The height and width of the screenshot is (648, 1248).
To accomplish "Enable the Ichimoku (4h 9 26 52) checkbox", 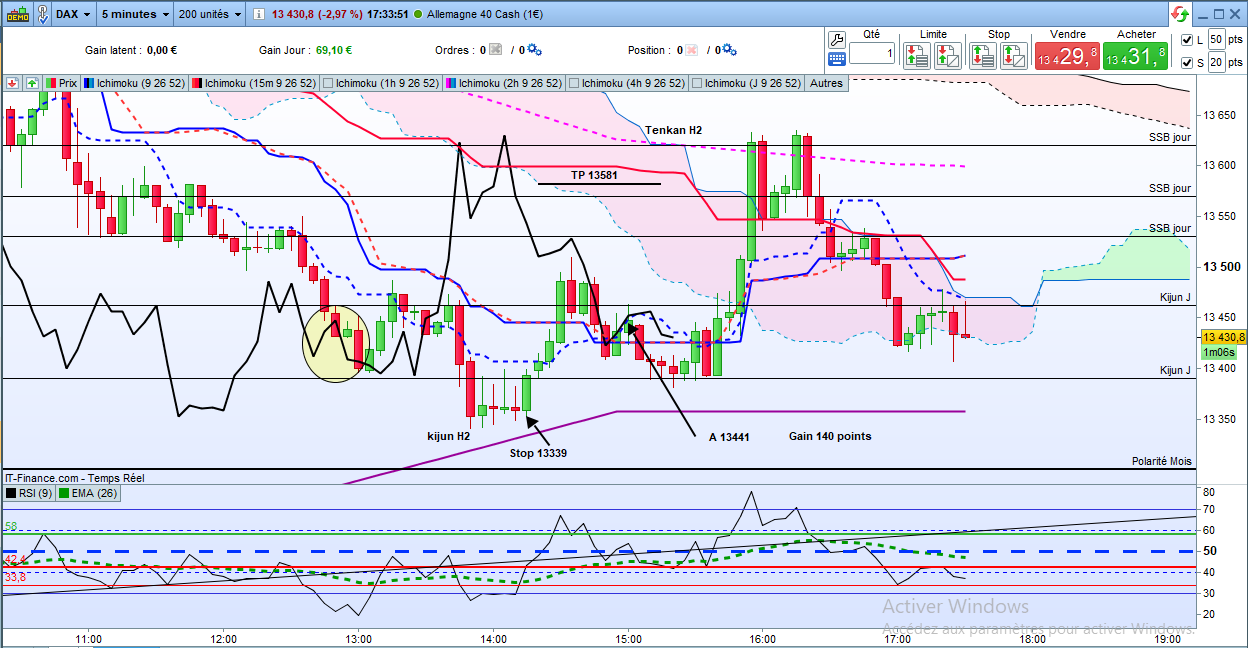I will point(574,84).
